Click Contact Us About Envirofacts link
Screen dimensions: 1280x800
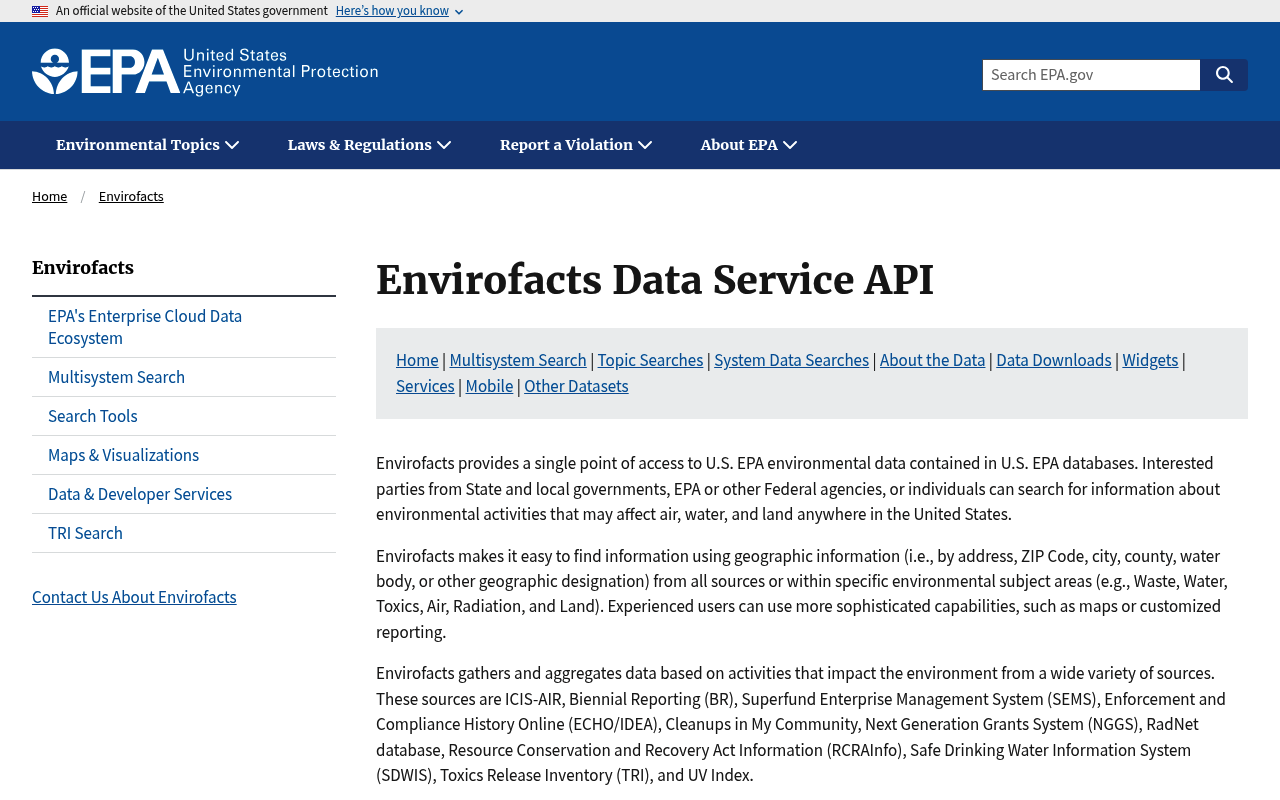point(134,597)
